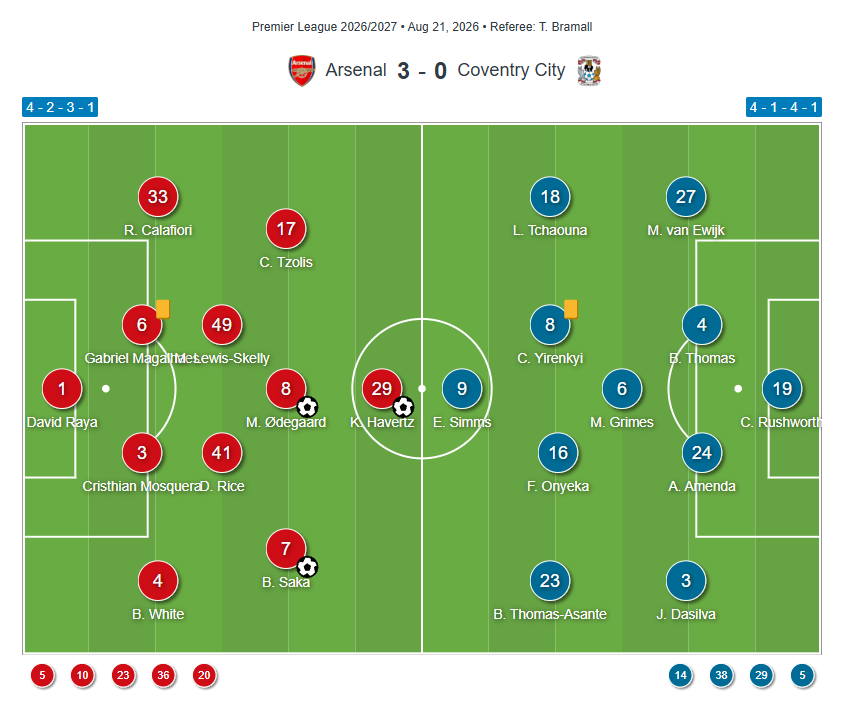Click the Arsenal club crest

(x=302, y=70)
